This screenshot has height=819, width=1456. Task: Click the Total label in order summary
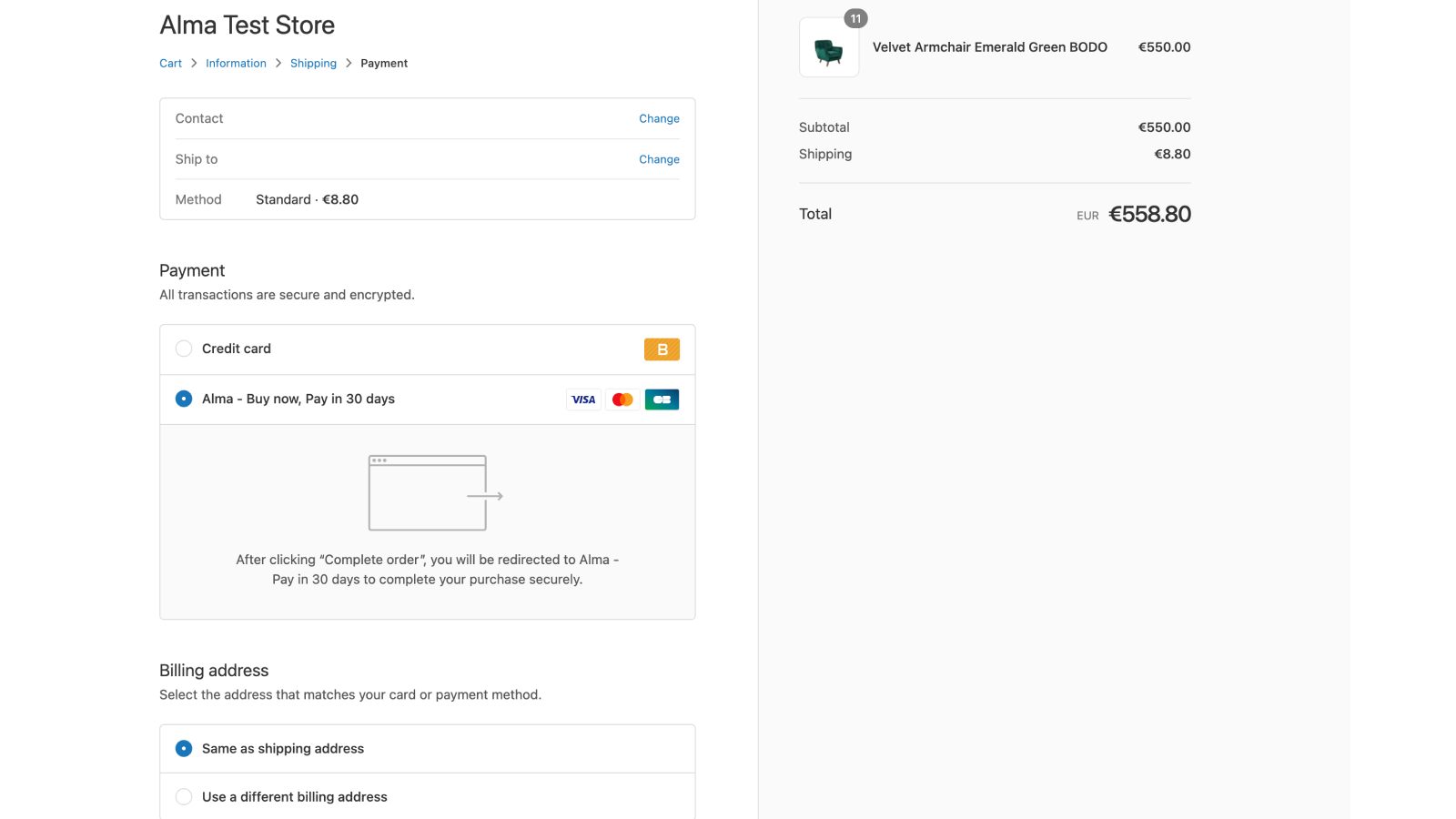(x=815, y=214)
